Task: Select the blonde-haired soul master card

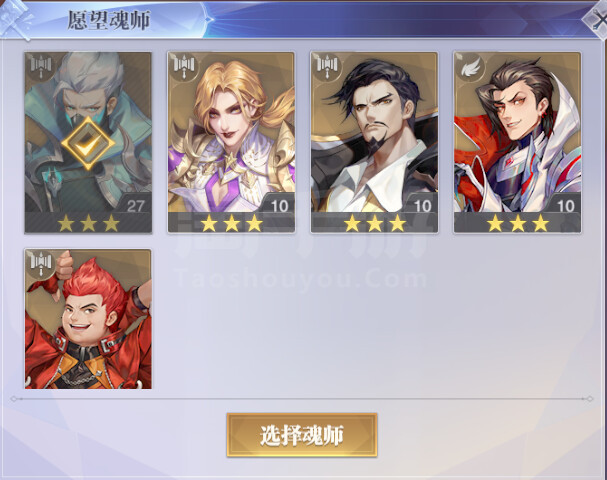Action: pyautogui.click(x=231, y=142)
